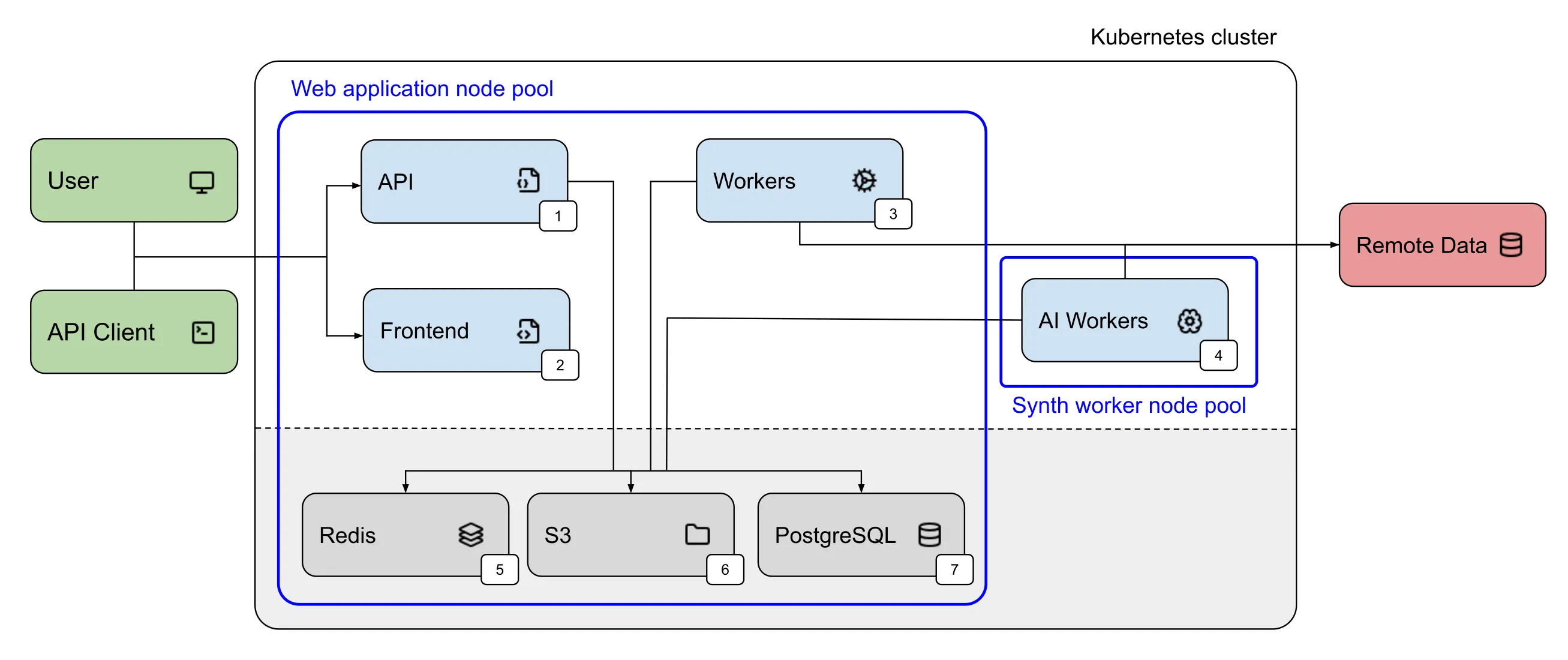Click the monitor icon in the User box
Image resolution: width=1568 pixels, height=660 pixels.
(202, 181)
